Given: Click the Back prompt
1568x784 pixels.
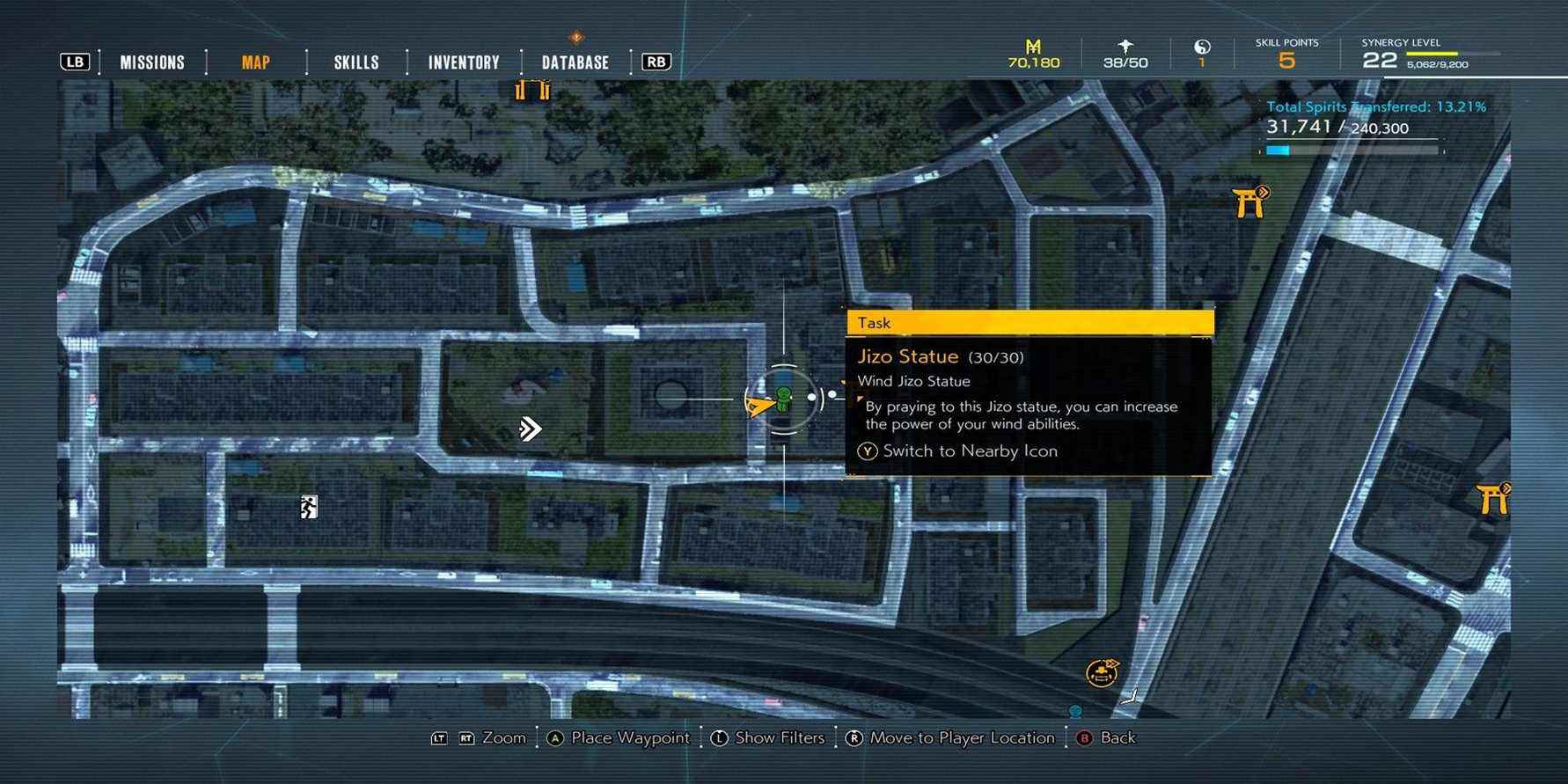Looking at the screenshot, I should [x=1117, y=737].
